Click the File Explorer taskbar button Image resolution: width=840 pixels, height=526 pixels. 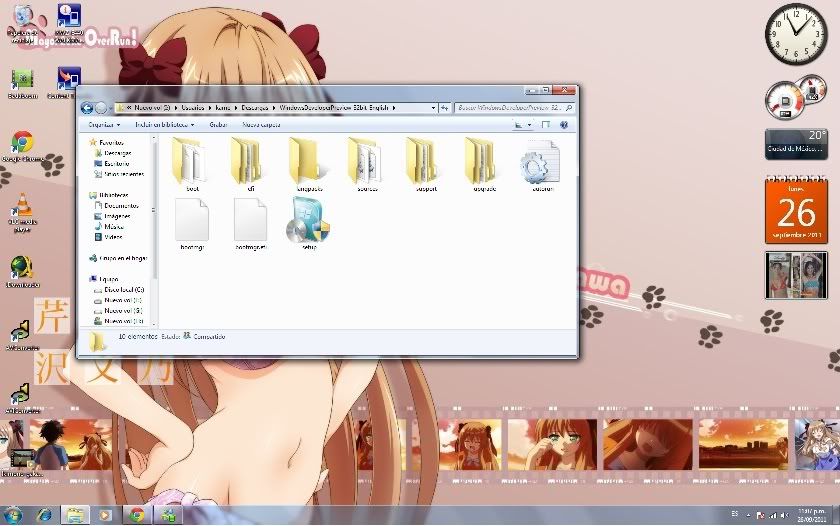(x=75, y=515)
